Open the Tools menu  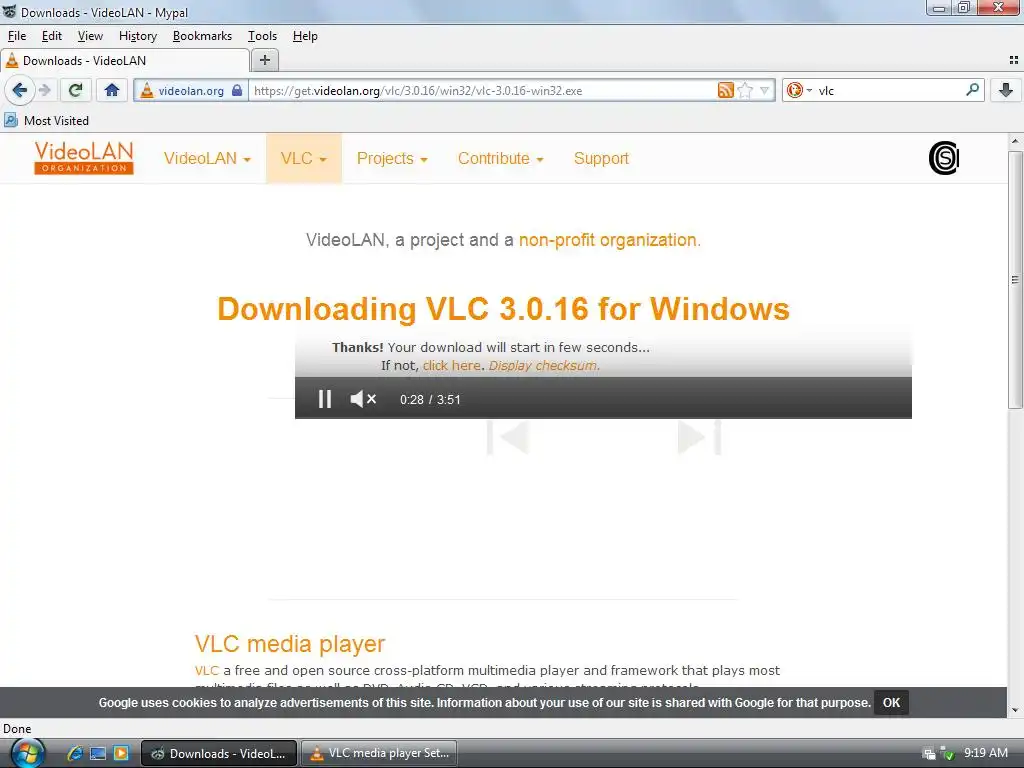[262, 36]
